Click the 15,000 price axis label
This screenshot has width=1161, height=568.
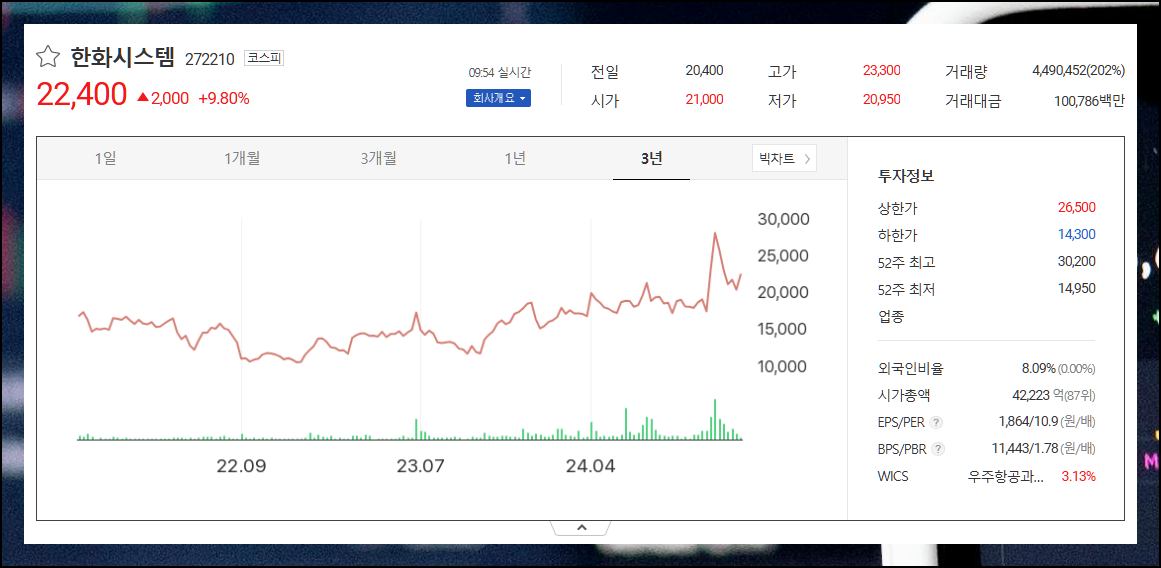(783, 329)
